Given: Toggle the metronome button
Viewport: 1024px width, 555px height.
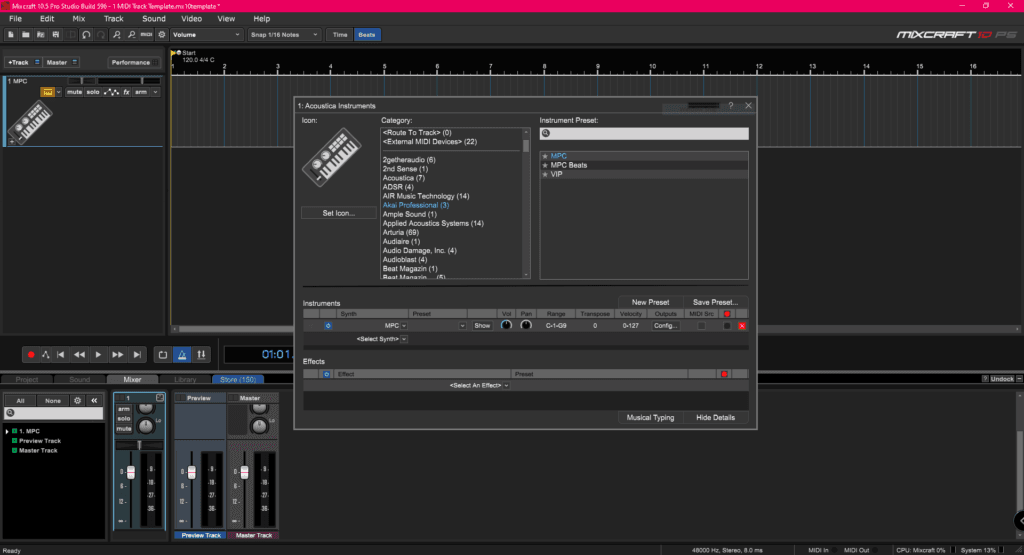Looking at the screenshot, I should pos(182,355).
